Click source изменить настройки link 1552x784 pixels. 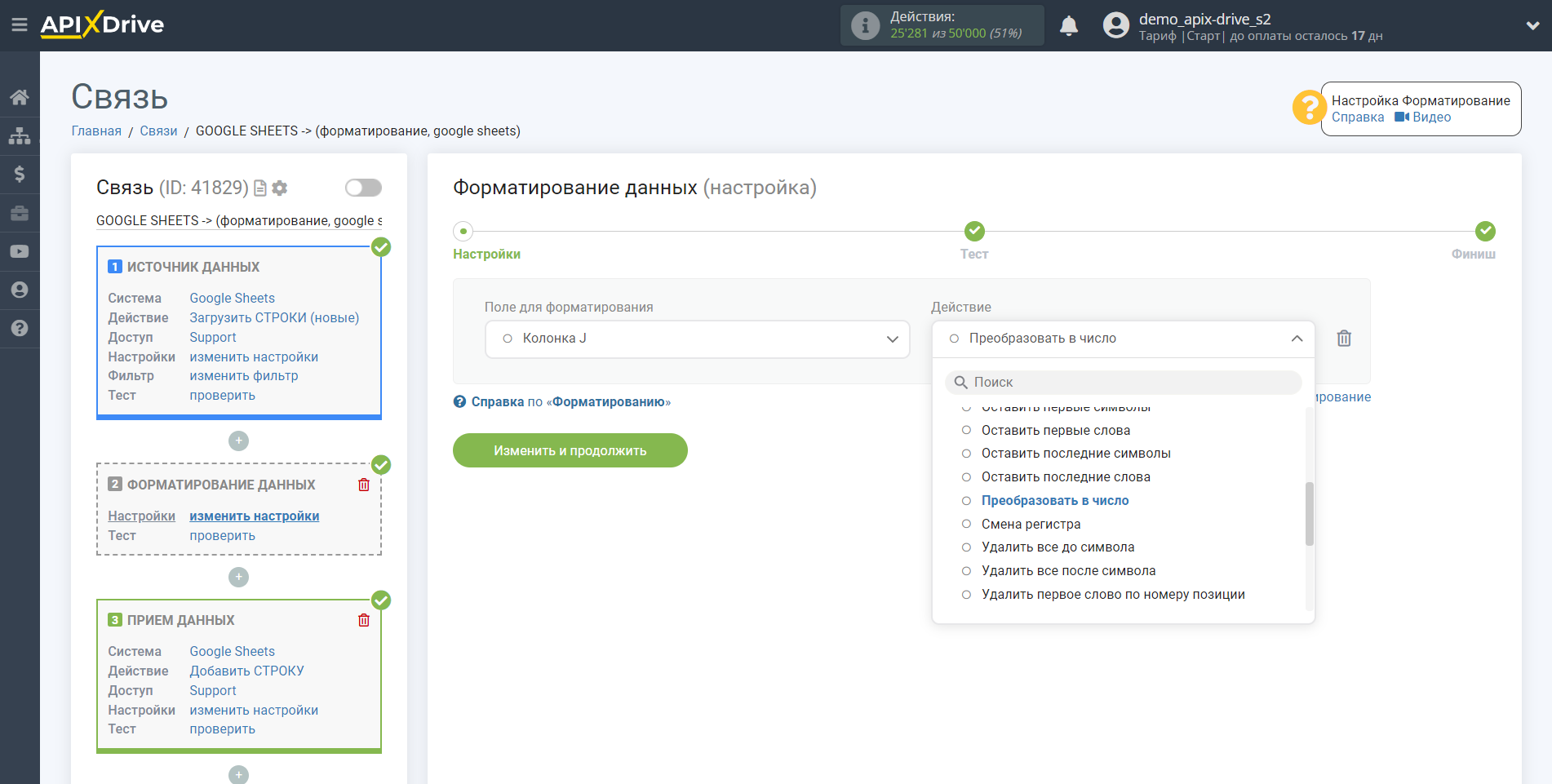click(254, 357)
